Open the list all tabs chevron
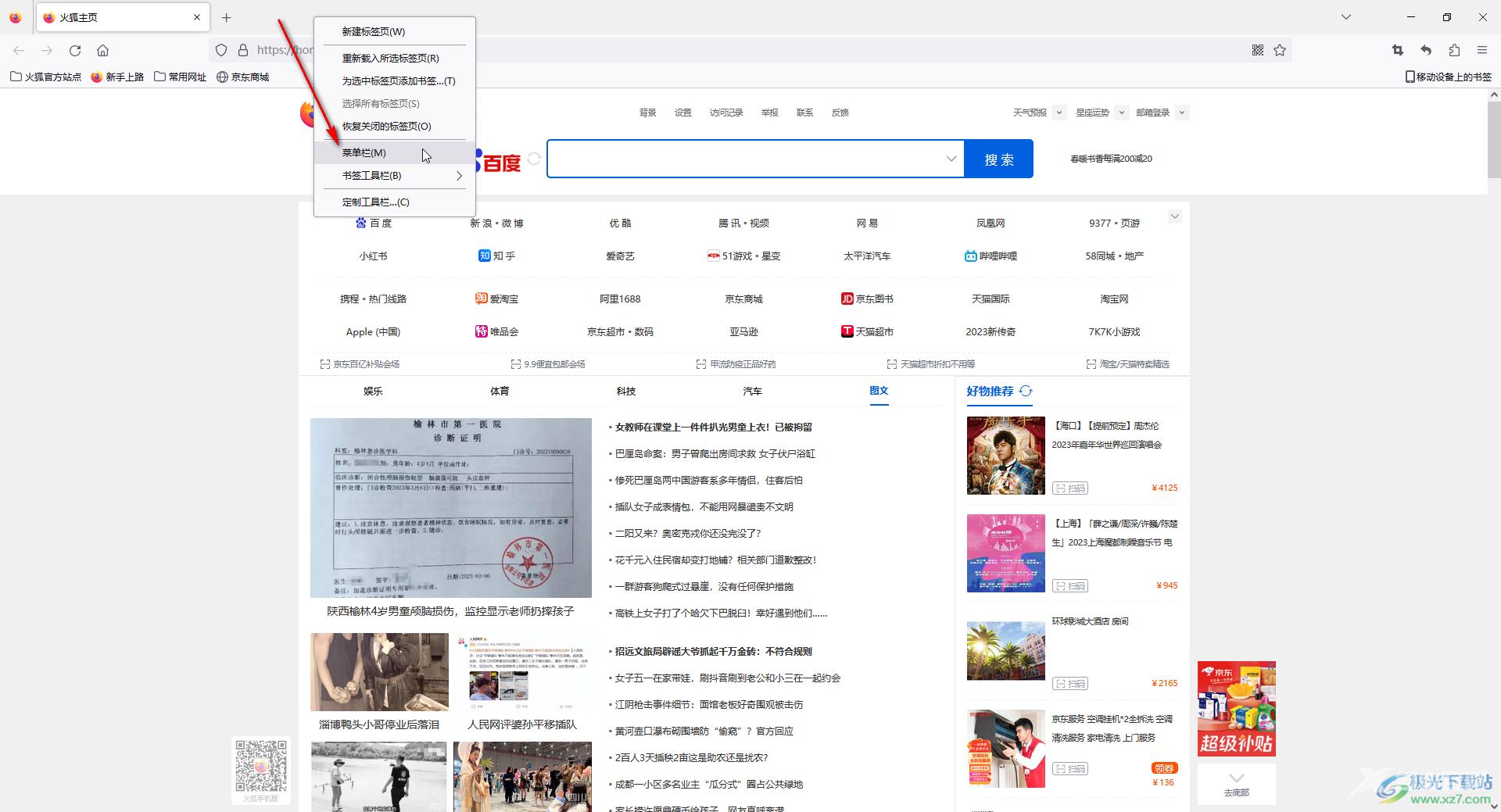Viewport: 1501px width, 812px height. click(x=1346, y=17)
